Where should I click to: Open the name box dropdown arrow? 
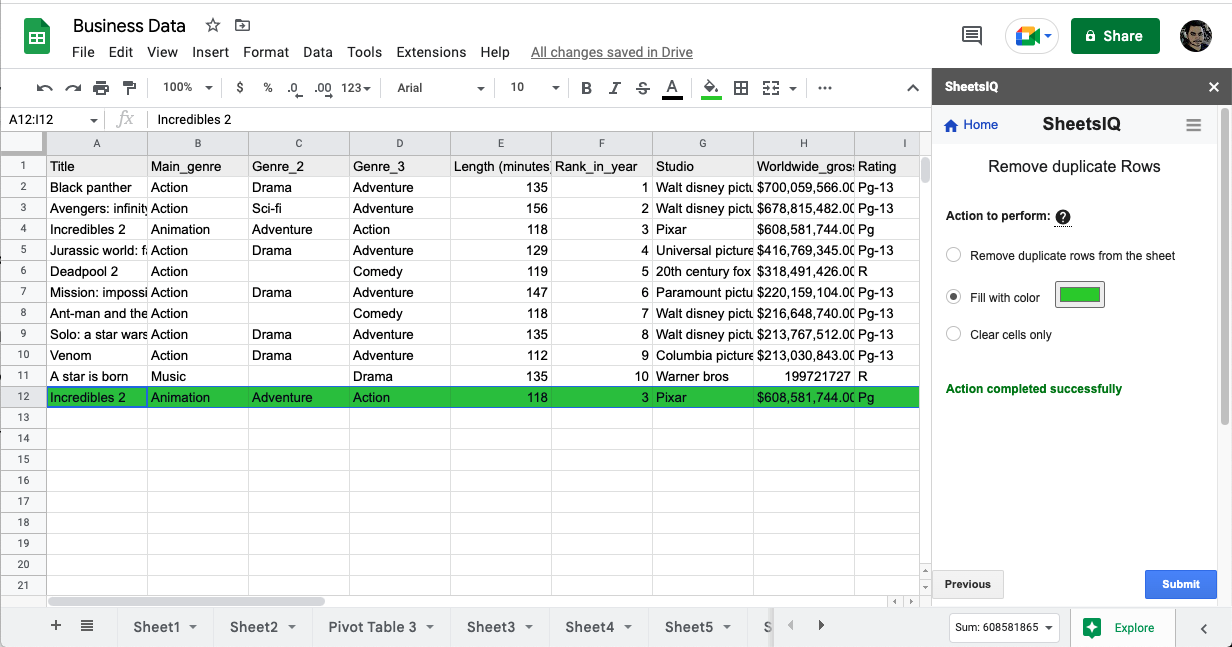tap(94, 120)
